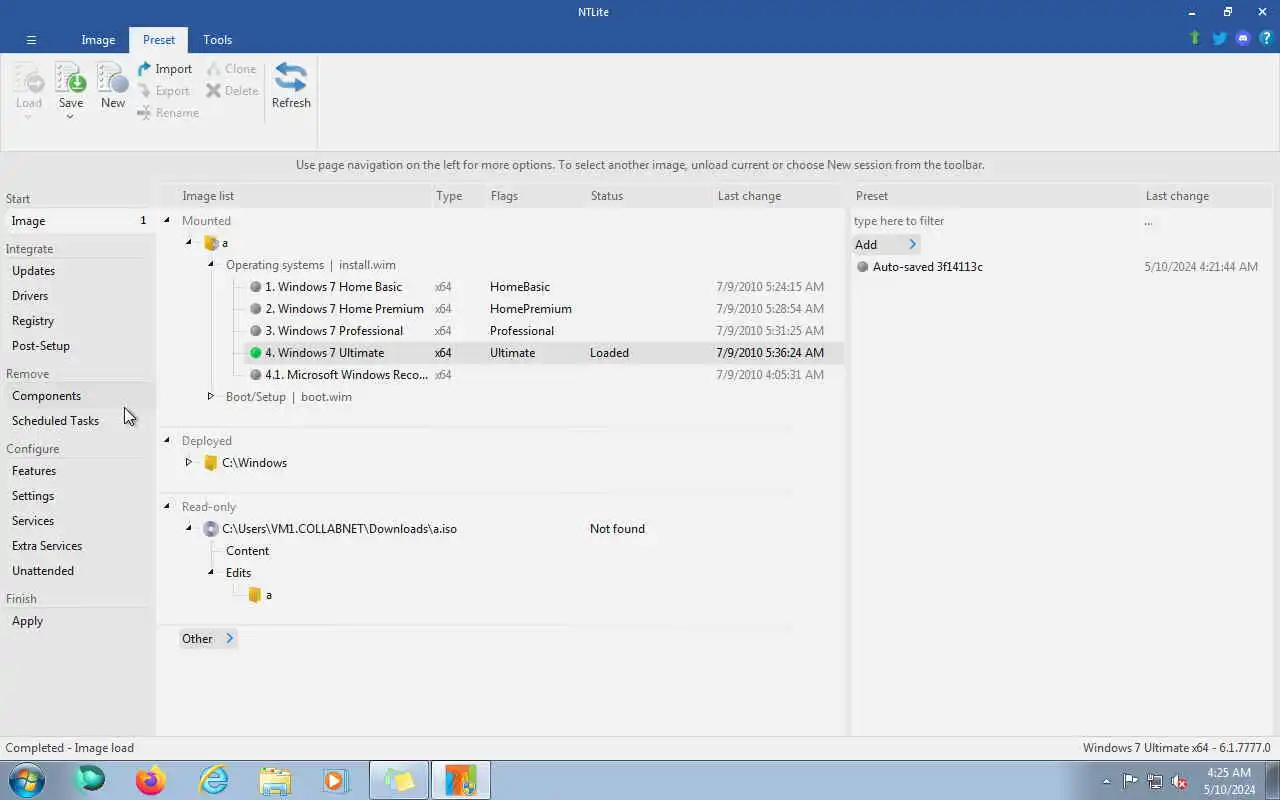Sort by Status column header
The image size is (1280, 800).
pyautogui.click(x=607, y=196)
